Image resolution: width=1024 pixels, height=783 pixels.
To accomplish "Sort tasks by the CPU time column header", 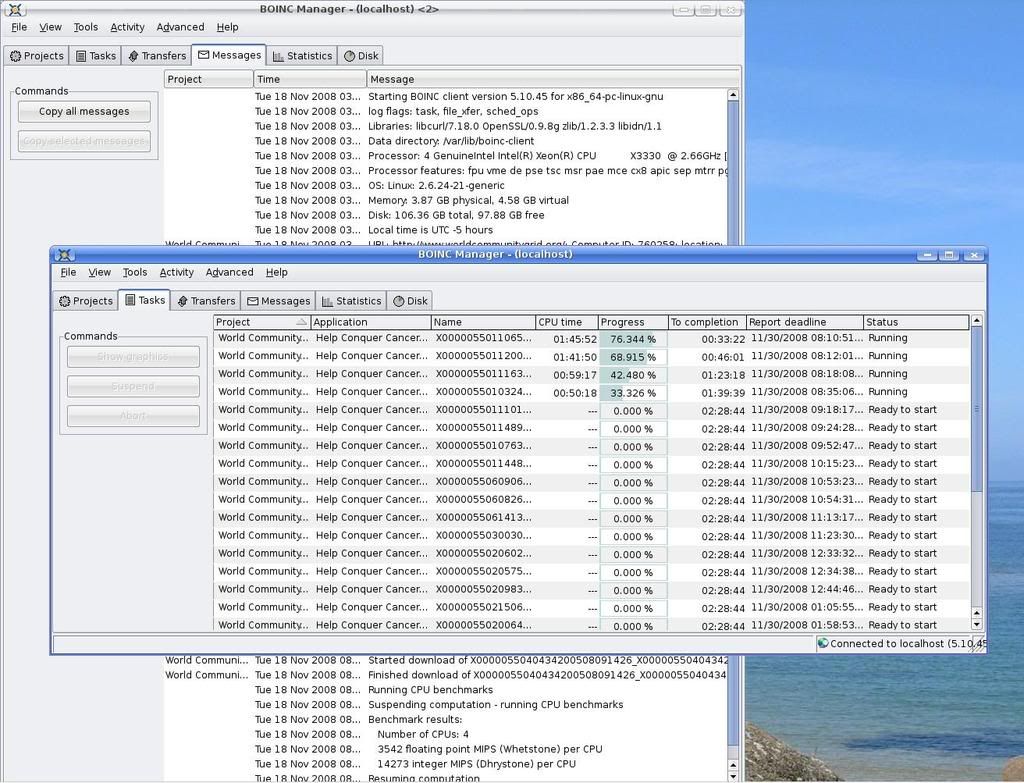I will coord(567,322).
